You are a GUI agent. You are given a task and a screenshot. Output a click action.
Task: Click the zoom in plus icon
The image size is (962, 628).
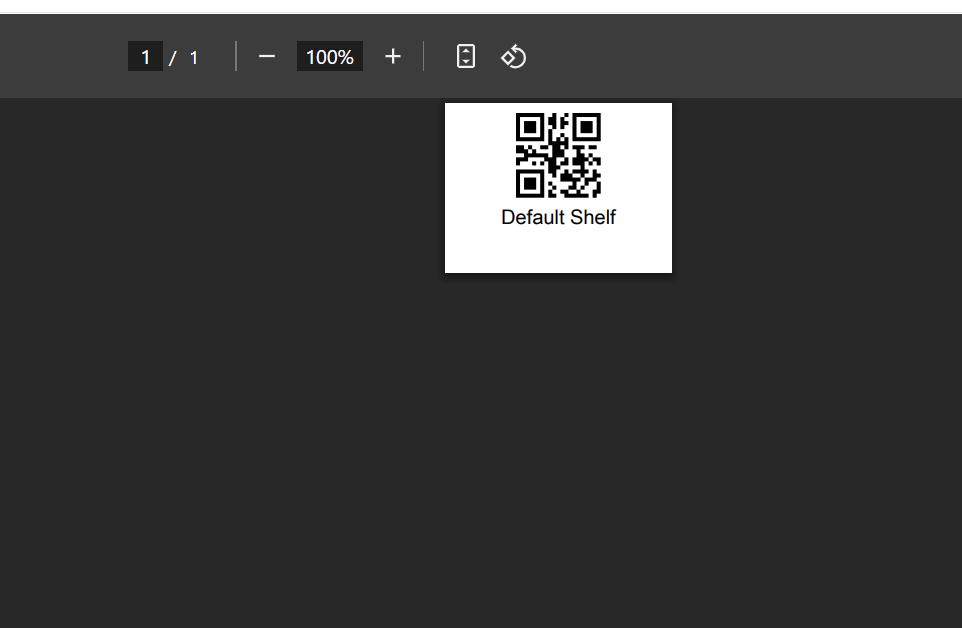click(x=393, y=56)
